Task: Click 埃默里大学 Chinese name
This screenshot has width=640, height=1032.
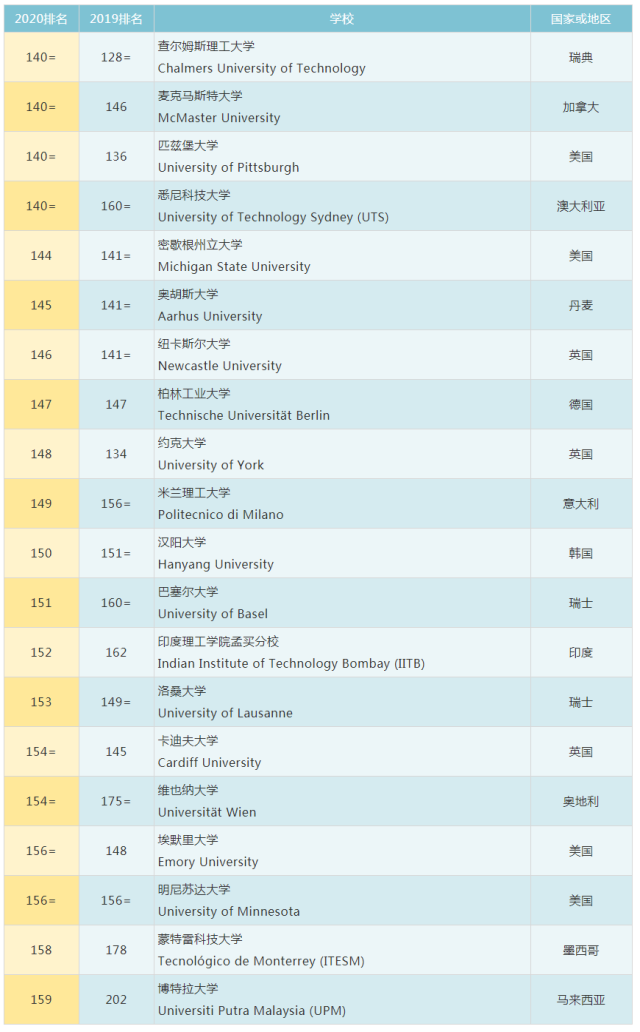Action: tap(188, 840)
